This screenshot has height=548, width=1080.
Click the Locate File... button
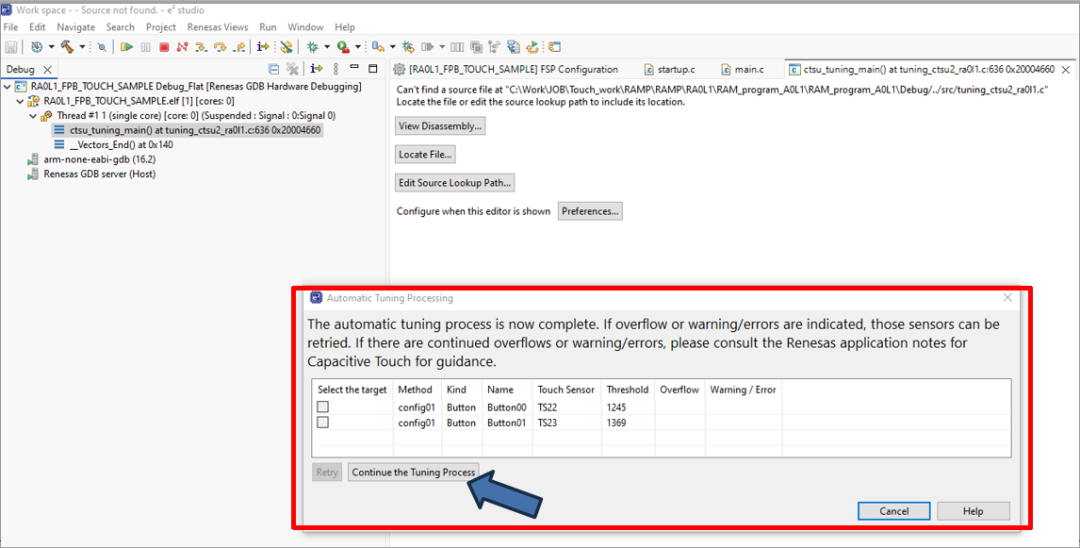pos(425,154)
